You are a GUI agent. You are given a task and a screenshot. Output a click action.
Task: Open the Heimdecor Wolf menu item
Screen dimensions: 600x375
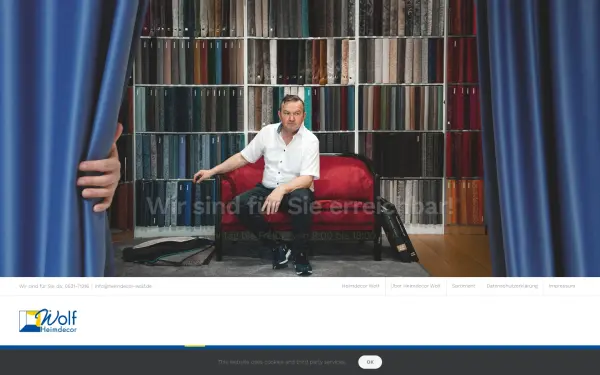point(360,286)
